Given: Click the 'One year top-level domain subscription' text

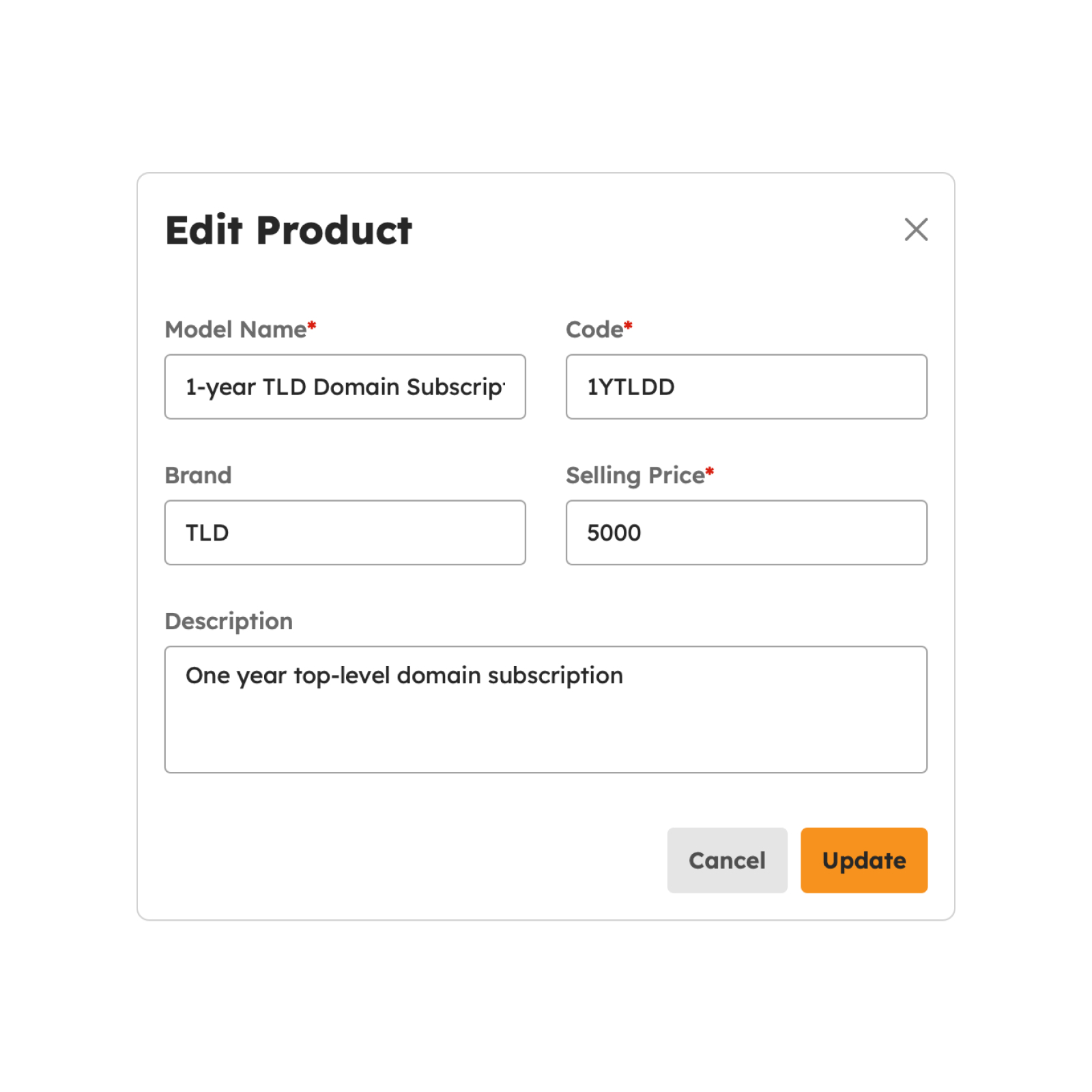Looking at the screenshot, I should tap(404, 676).
